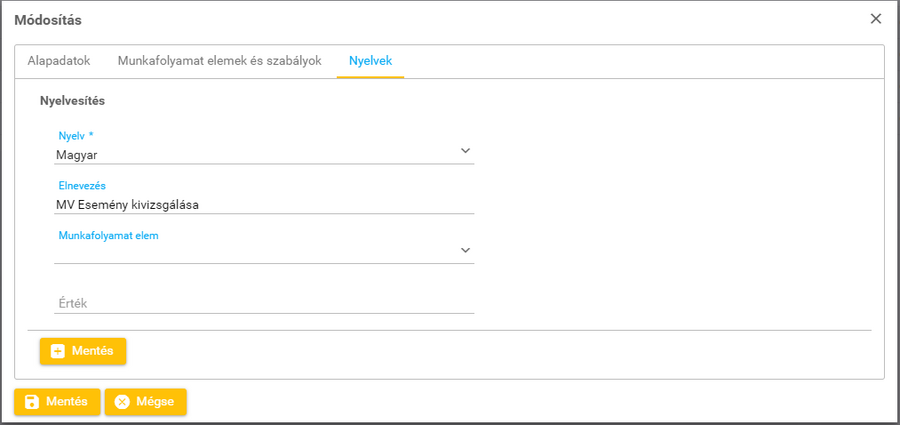Click the Elnevezés field label

[82, 185]
